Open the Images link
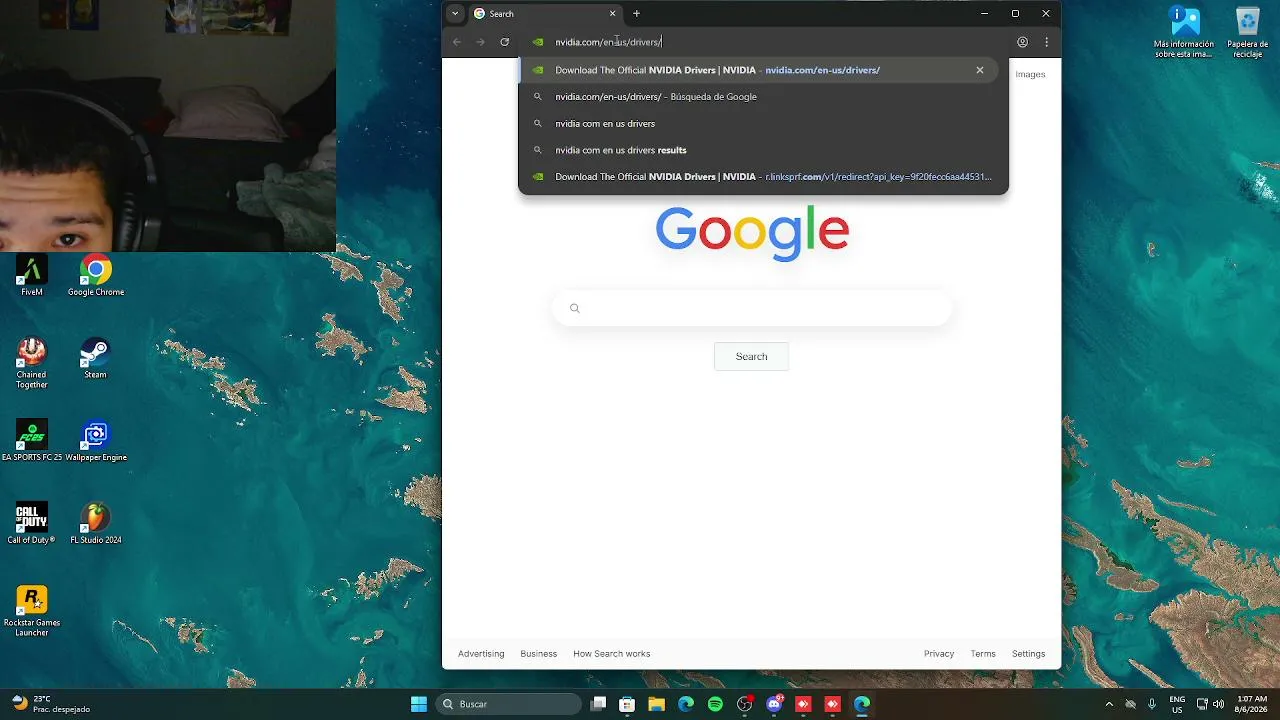 1030,74
